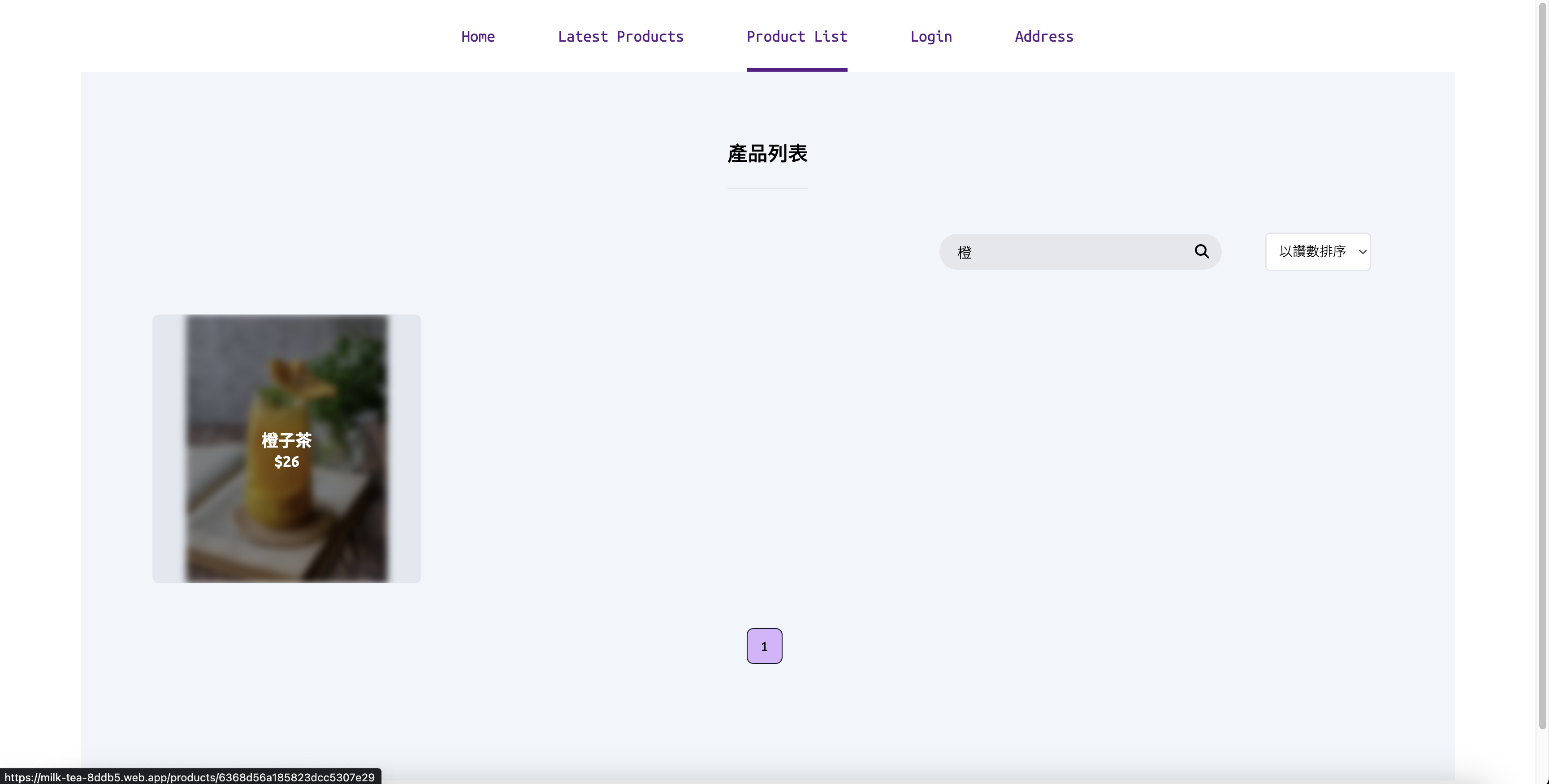The width and height of the screenshot is (1549, 784).
Task: Go to the Home page
Action: point(477,36)
